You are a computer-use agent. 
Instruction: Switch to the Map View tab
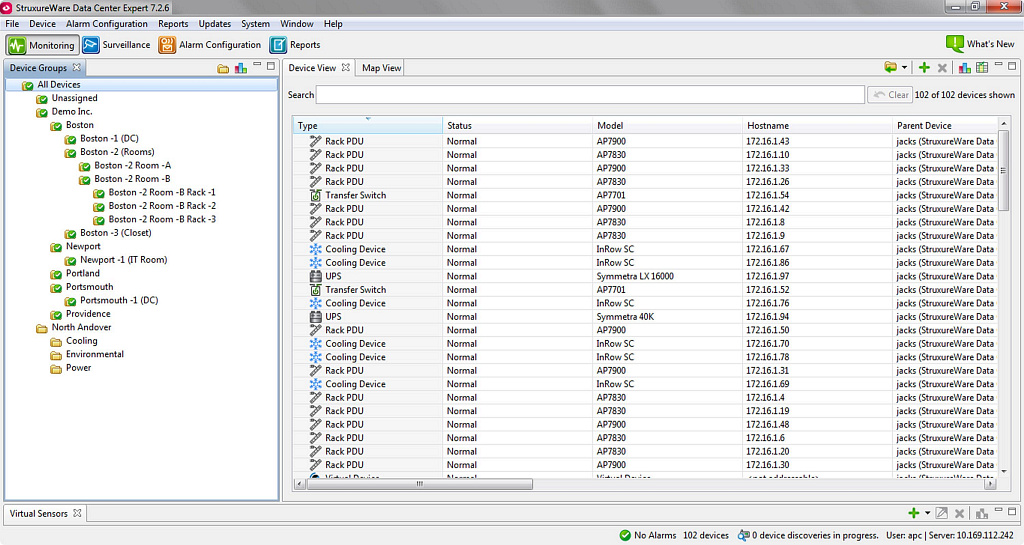[381, 68]
